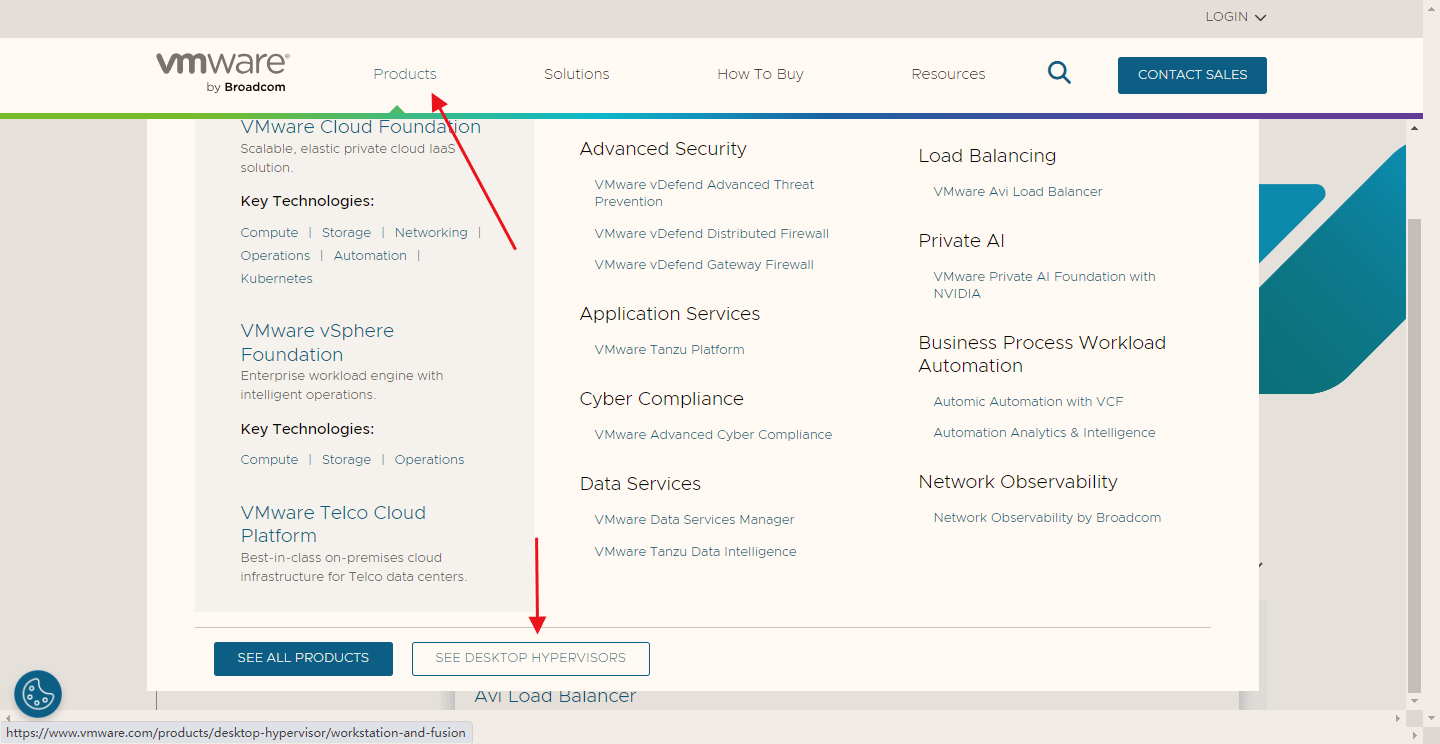Open VMware vDefend Distributed Firewall link
This screenshot has height=744, width=1440.
(x=712, y=233)
